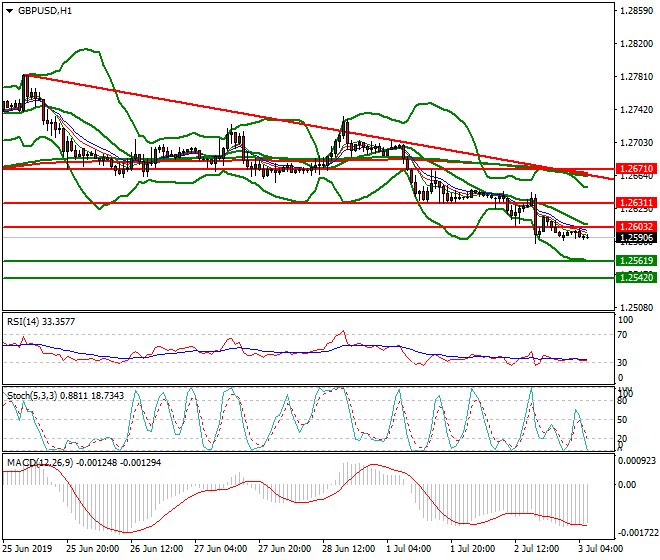This screenshot has height=560, width=660.
Task: Select the Stochastic axis value 50
Action: click(622, 420)
